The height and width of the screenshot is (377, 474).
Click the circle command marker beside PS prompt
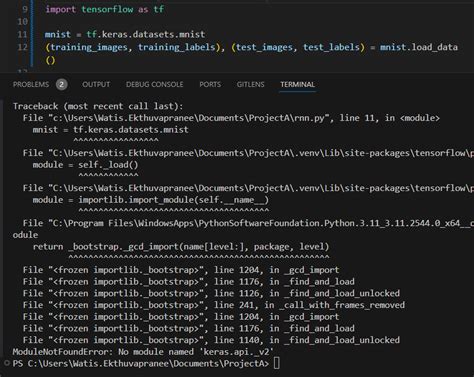pos(7,363)
